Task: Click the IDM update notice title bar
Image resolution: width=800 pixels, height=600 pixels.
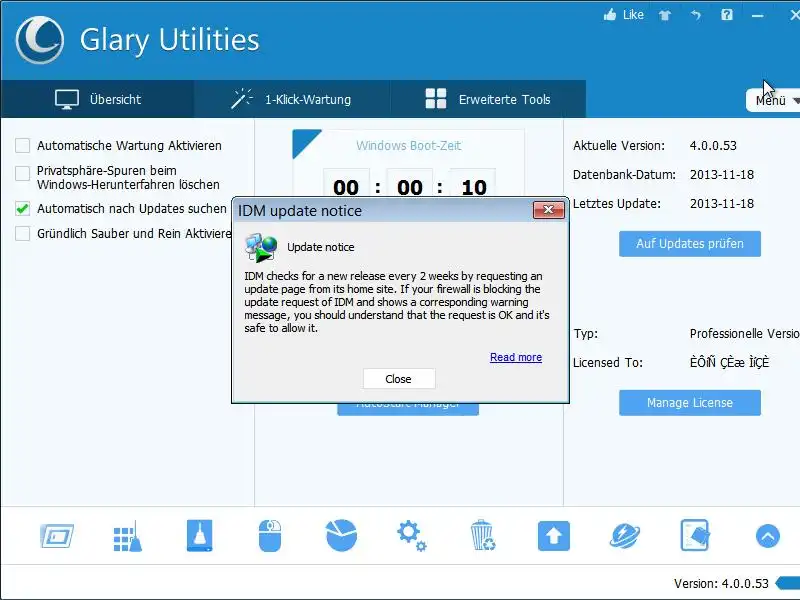Action: pos(383,210)
